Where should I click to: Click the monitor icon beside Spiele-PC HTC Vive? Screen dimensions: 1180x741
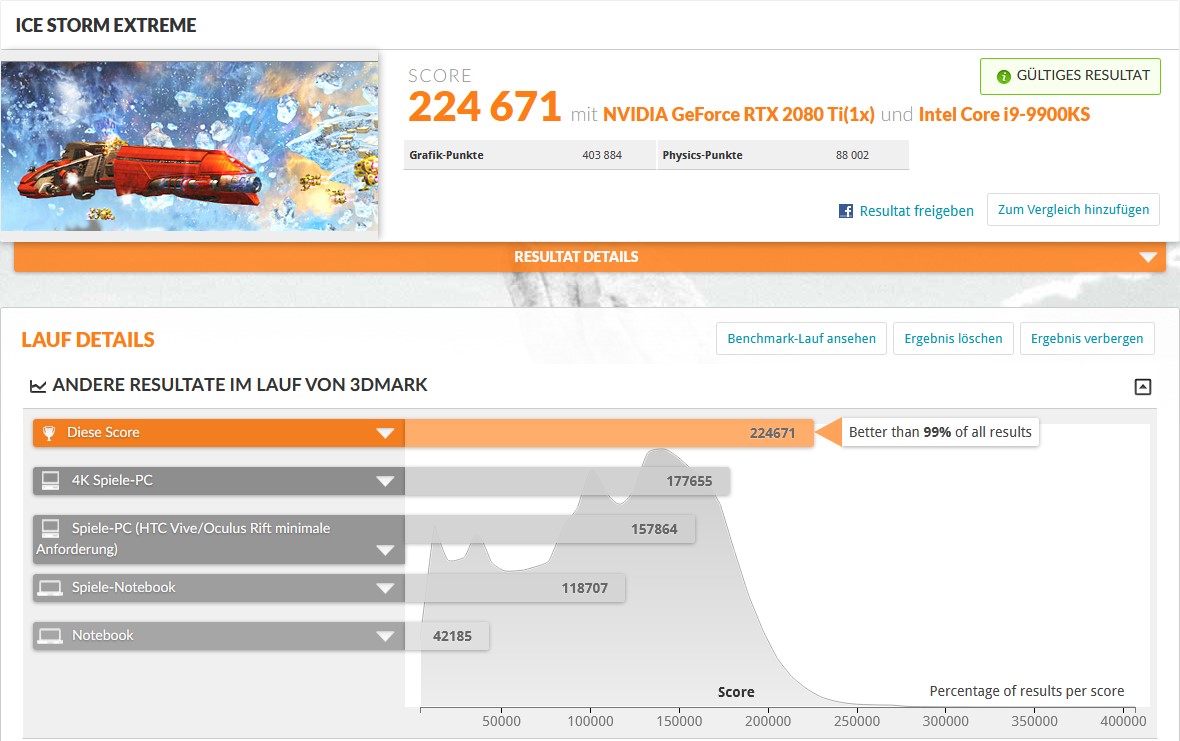point(49,528)
